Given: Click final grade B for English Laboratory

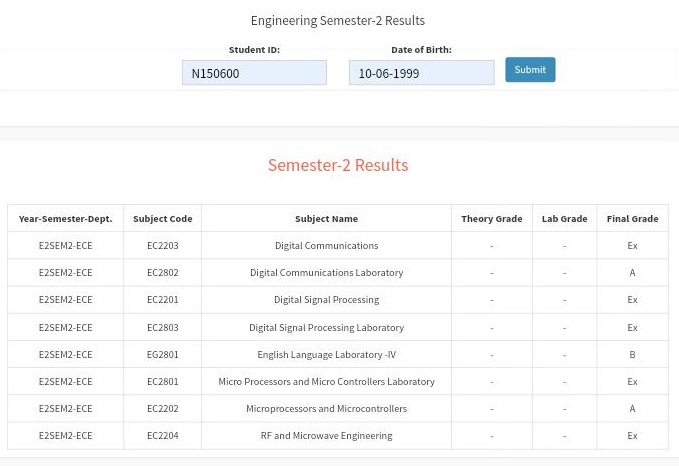Looking at the screenshot, I should pos(632,354).
